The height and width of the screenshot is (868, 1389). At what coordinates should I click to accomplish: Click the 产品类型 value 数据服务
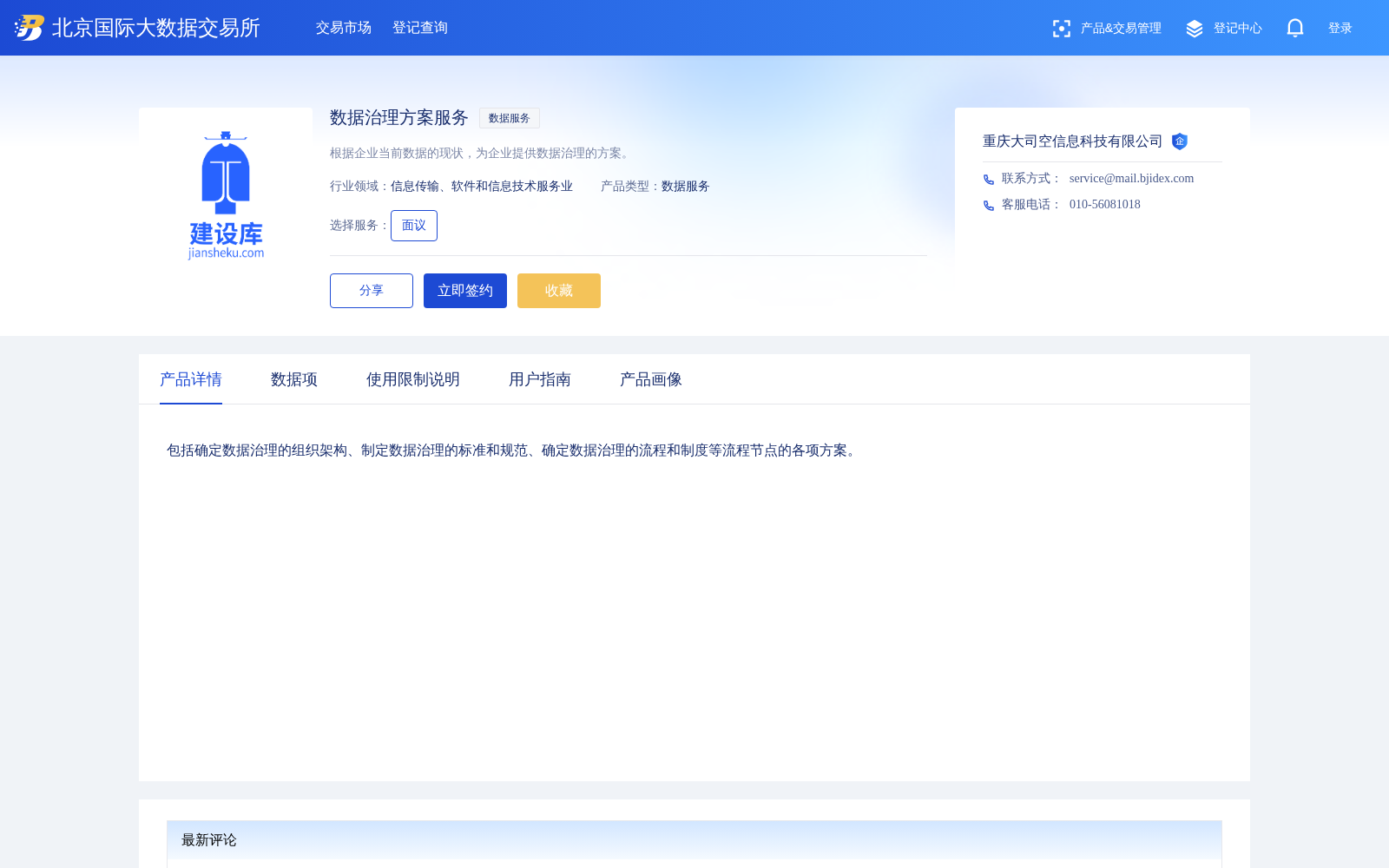(686, 187)
